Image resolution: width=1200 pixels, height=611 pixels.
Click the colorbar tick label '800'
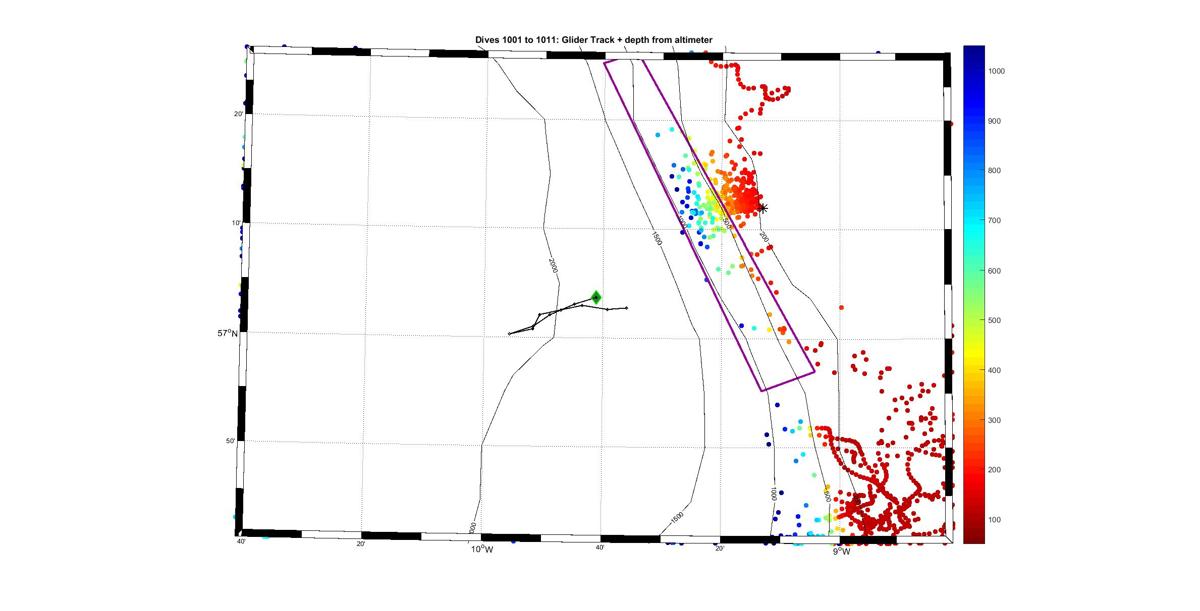click(996, 171)
